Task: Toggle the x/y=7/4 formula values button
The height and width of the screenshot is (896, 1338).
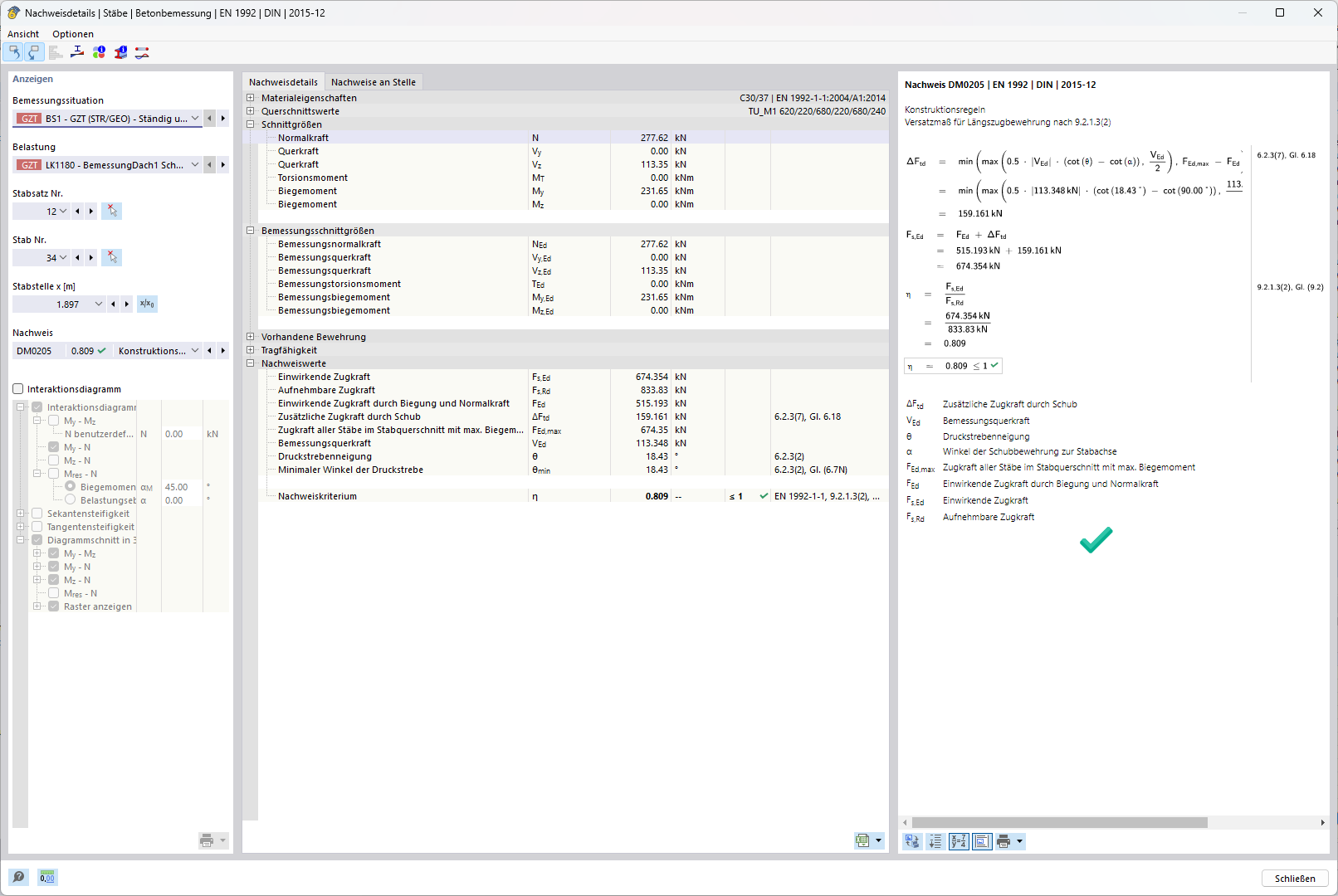Action: 959,841
